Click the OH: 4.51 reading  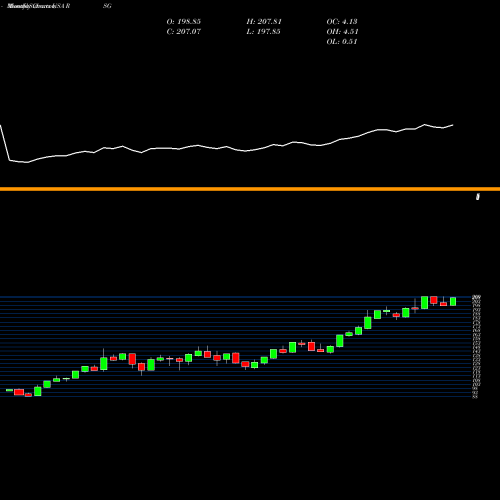pyautogui.click(x=342, y=32)
